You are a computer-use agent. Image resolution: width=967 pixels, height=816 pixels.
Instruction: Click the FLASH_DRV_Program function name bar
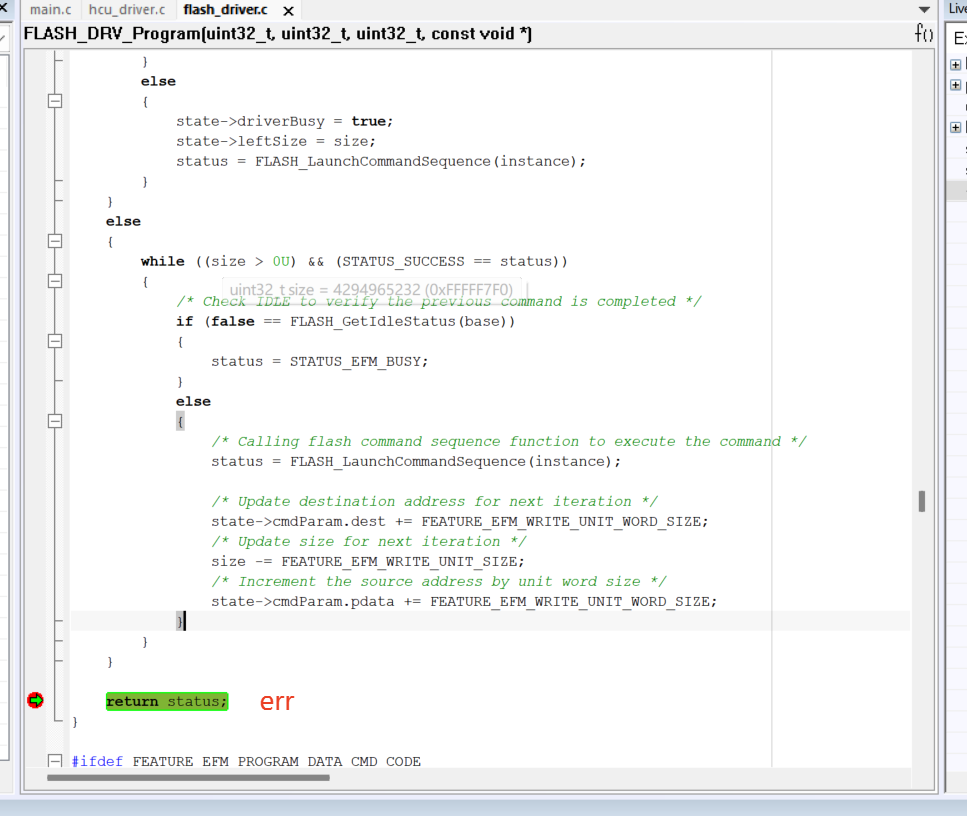(278, 34)
